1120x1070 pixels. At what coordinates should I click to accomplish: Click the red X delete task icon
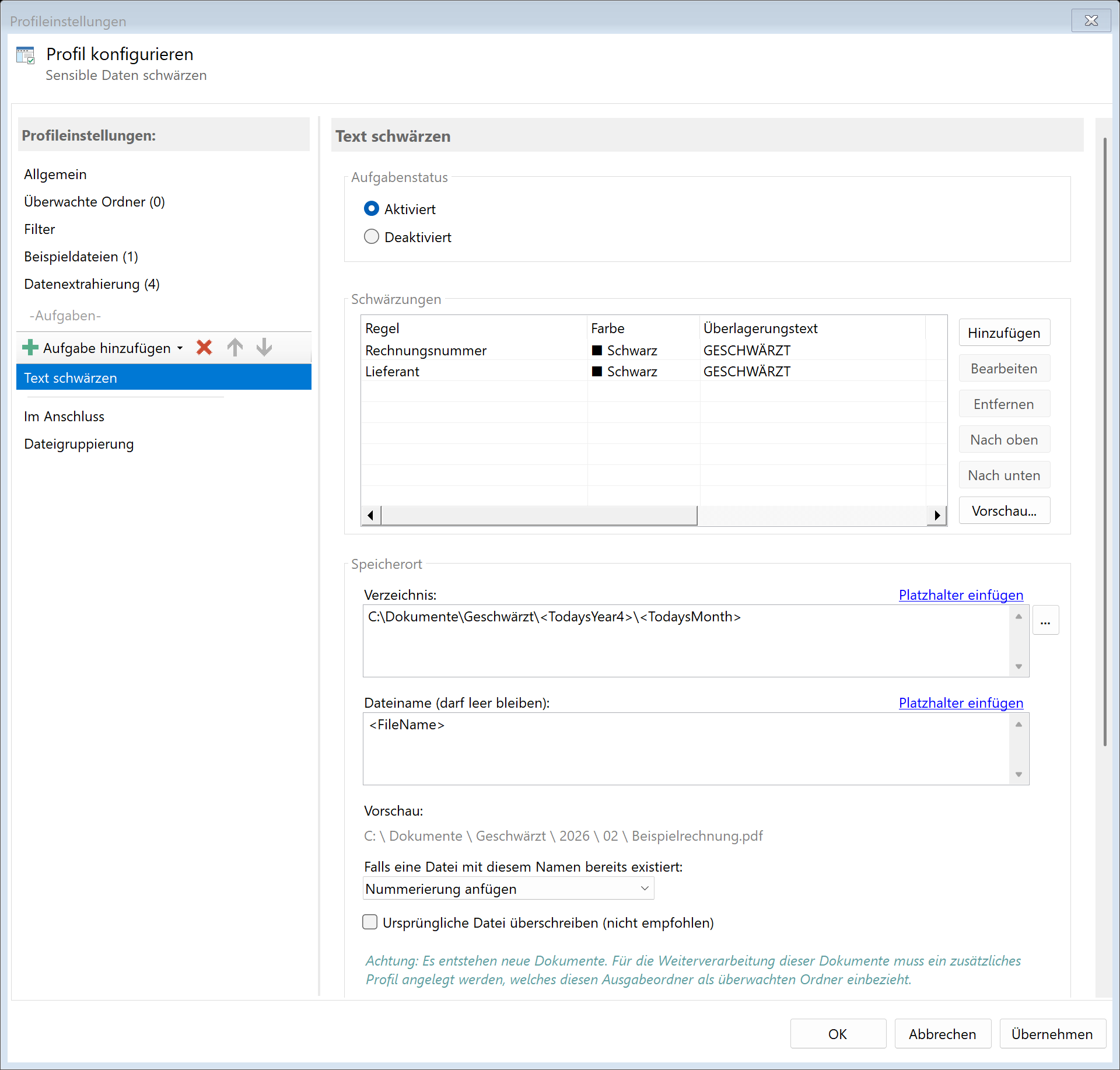click(x=204, y=348)
